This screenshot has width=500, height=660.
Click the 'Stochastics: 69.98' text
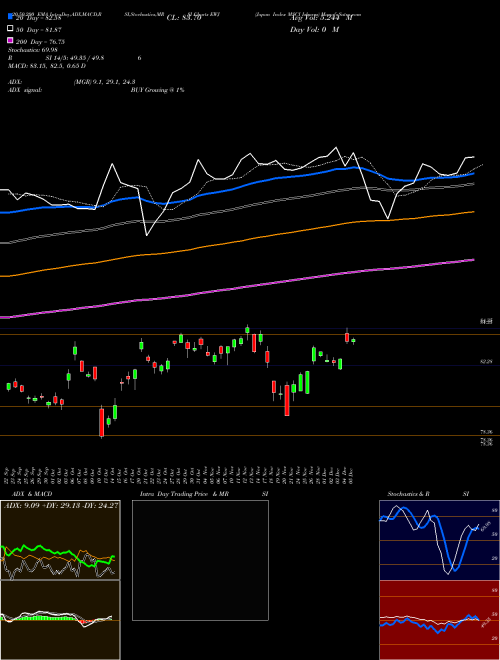click(x=32, y=50)
